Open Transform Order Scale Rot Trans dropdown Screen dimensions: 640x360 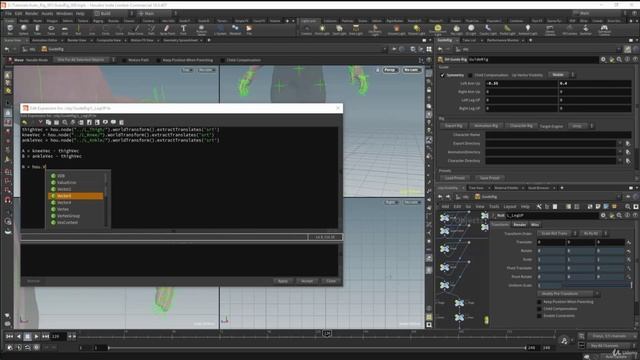(x=557, y=233)
